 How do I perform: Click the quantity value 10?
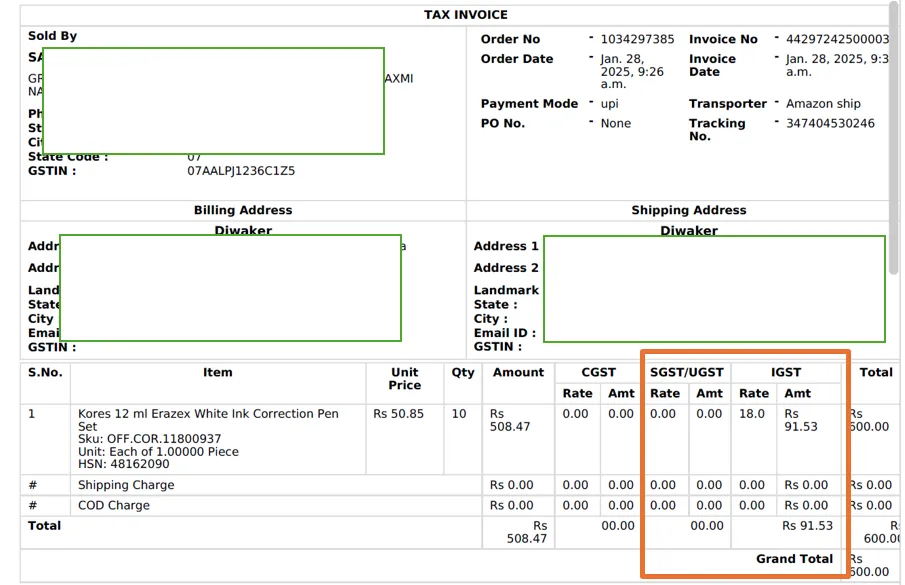pyautogui.click(x=459, y=414)
